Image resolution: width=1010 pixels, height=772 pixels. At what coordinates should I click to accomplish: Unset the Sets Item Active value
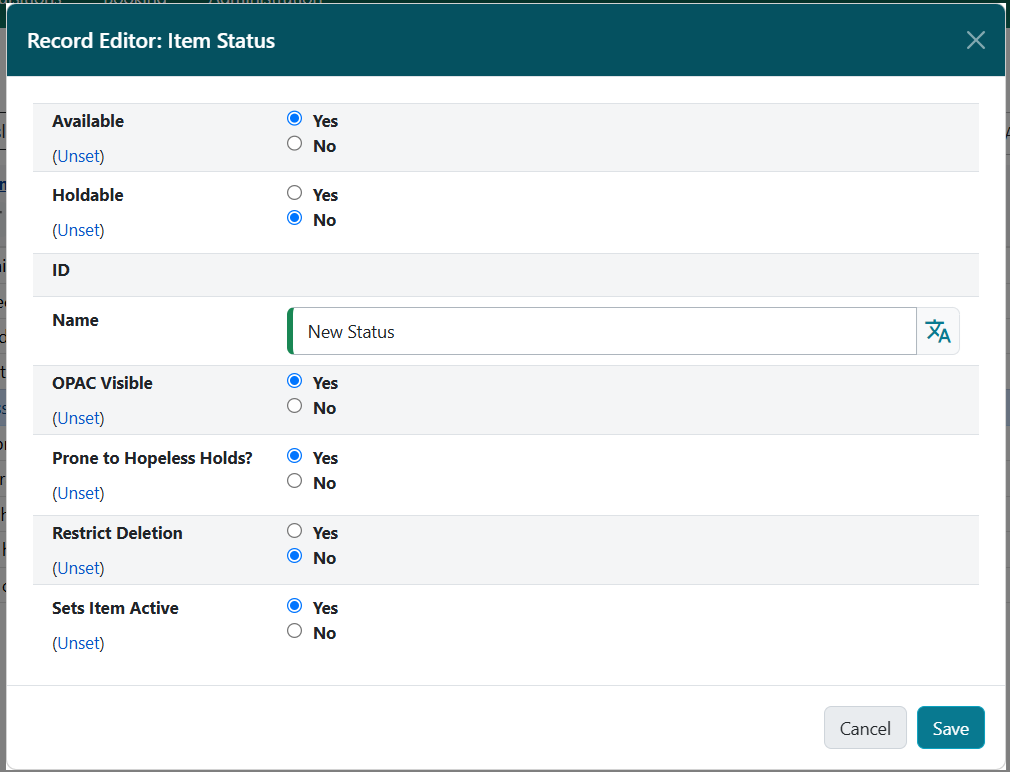77,642
